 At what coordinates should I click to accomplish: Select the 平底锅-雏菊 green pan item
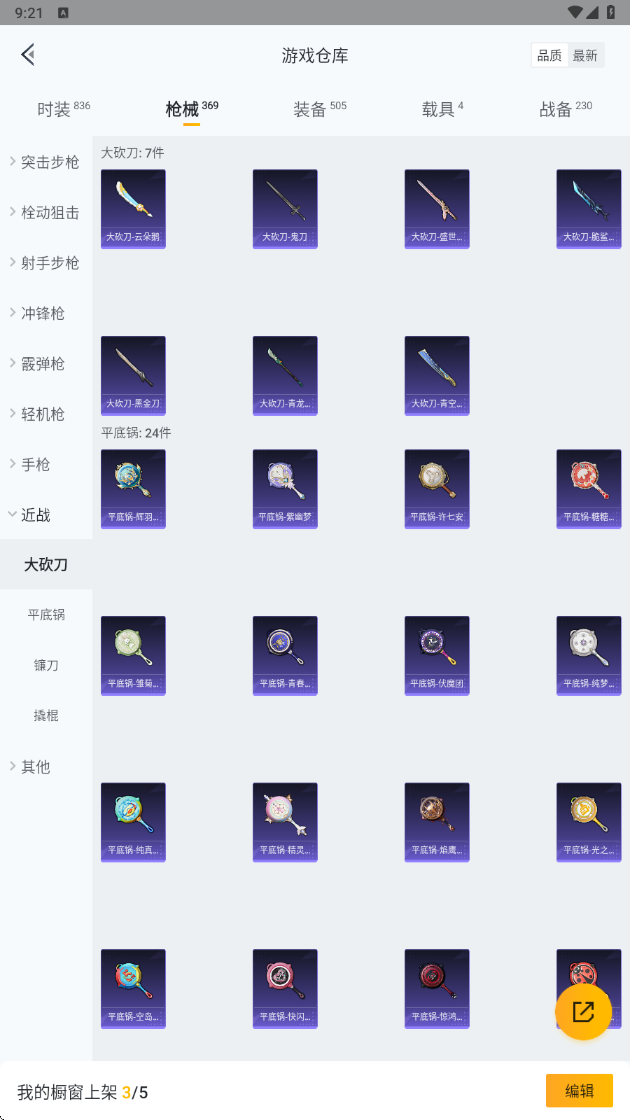pos(133,656)
